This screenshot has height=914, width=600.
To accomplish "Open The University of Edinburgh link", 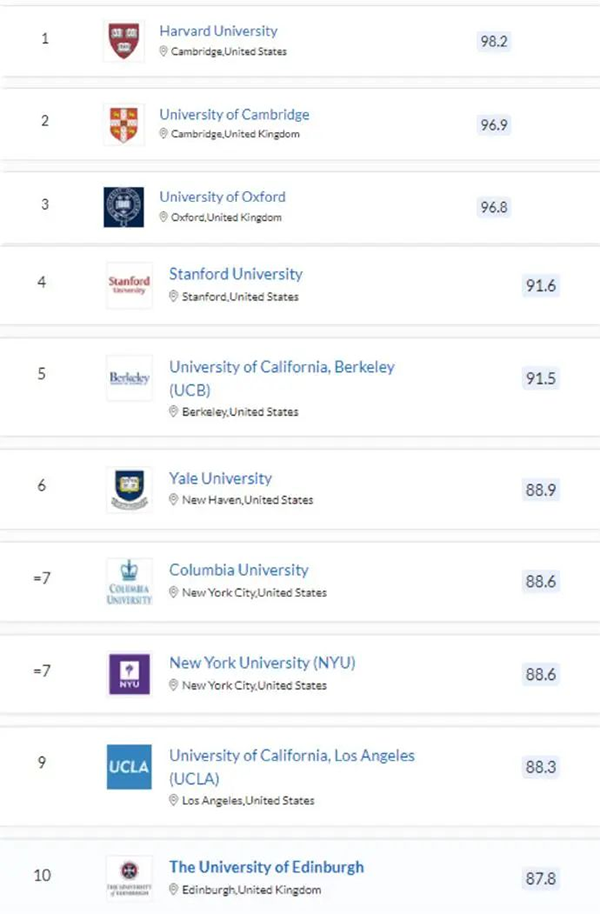I will tap(266, 867).
